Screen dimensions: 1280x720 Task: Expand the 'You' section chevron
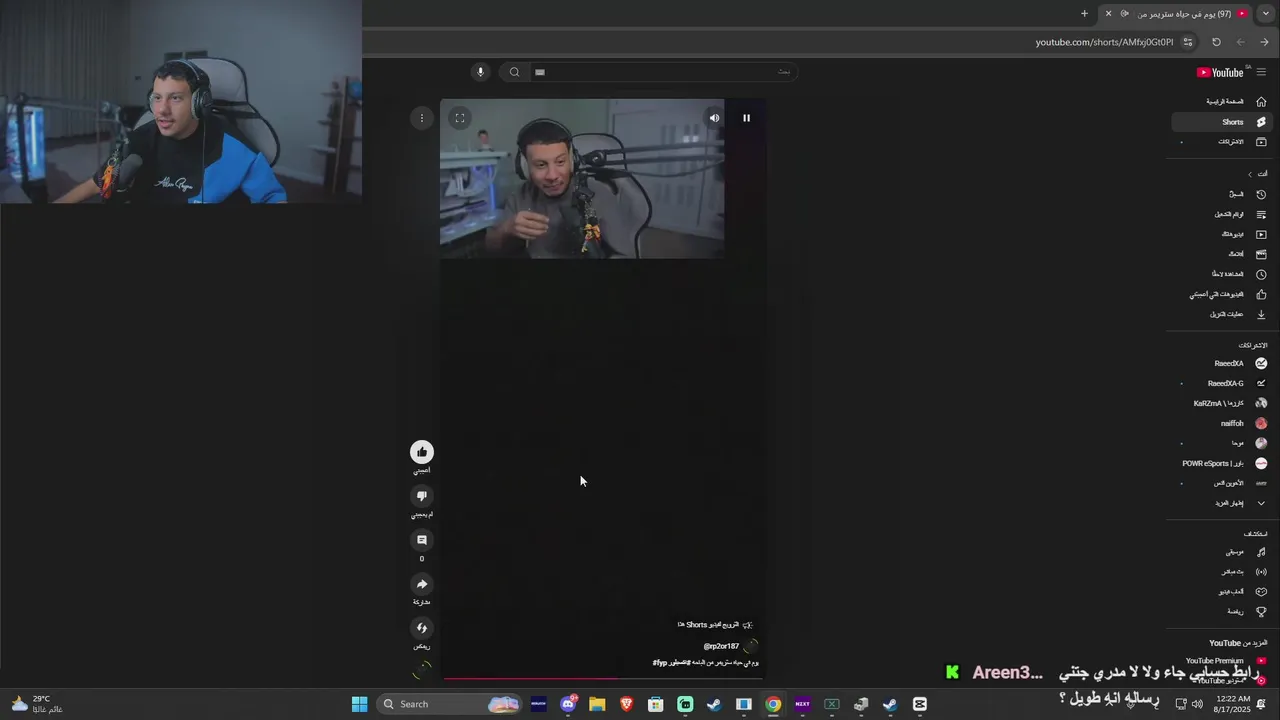pyautogui.click(x=1250, y=174)
